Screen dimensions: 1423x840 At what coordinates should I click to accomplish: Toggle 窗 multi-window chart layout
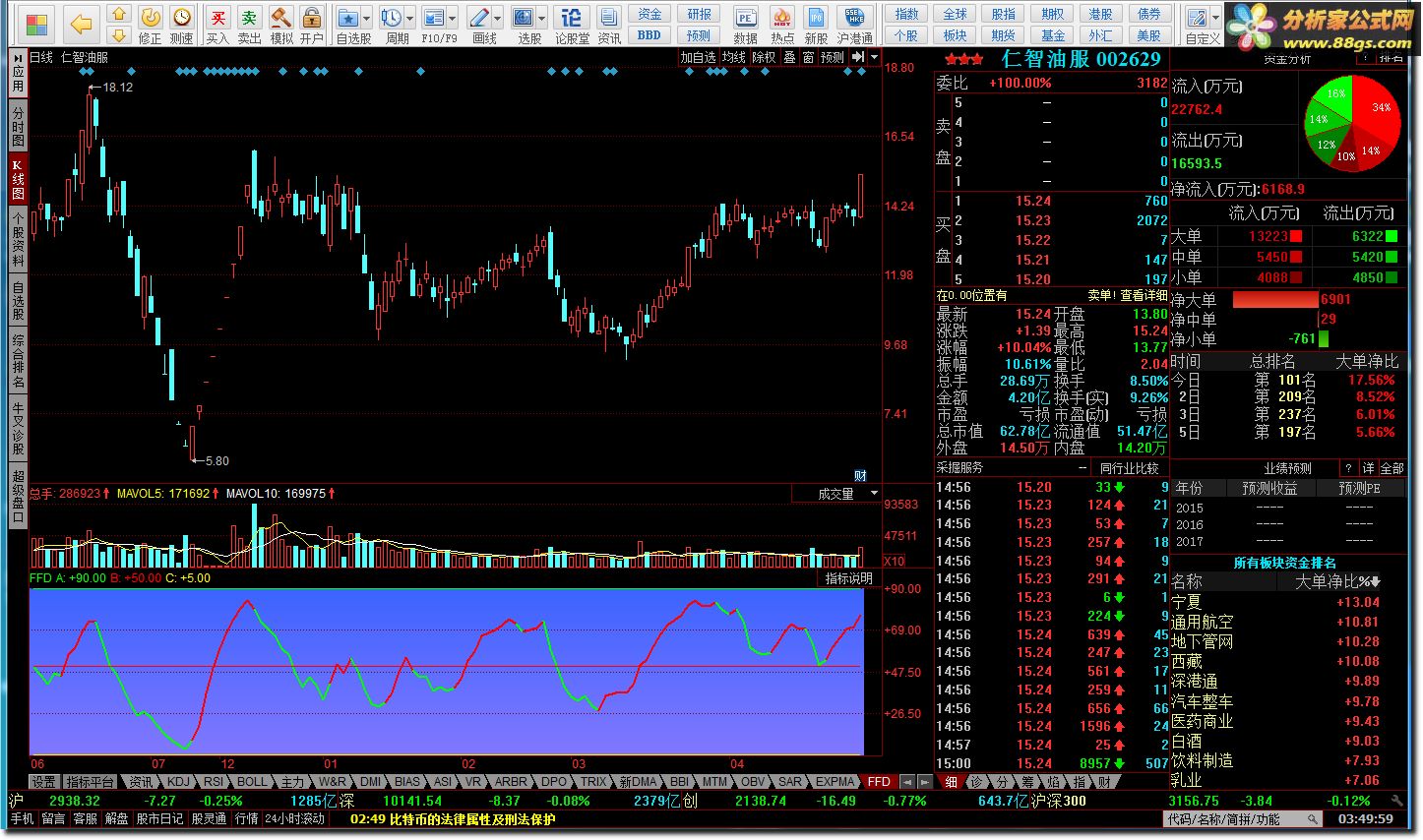point(808,58)
